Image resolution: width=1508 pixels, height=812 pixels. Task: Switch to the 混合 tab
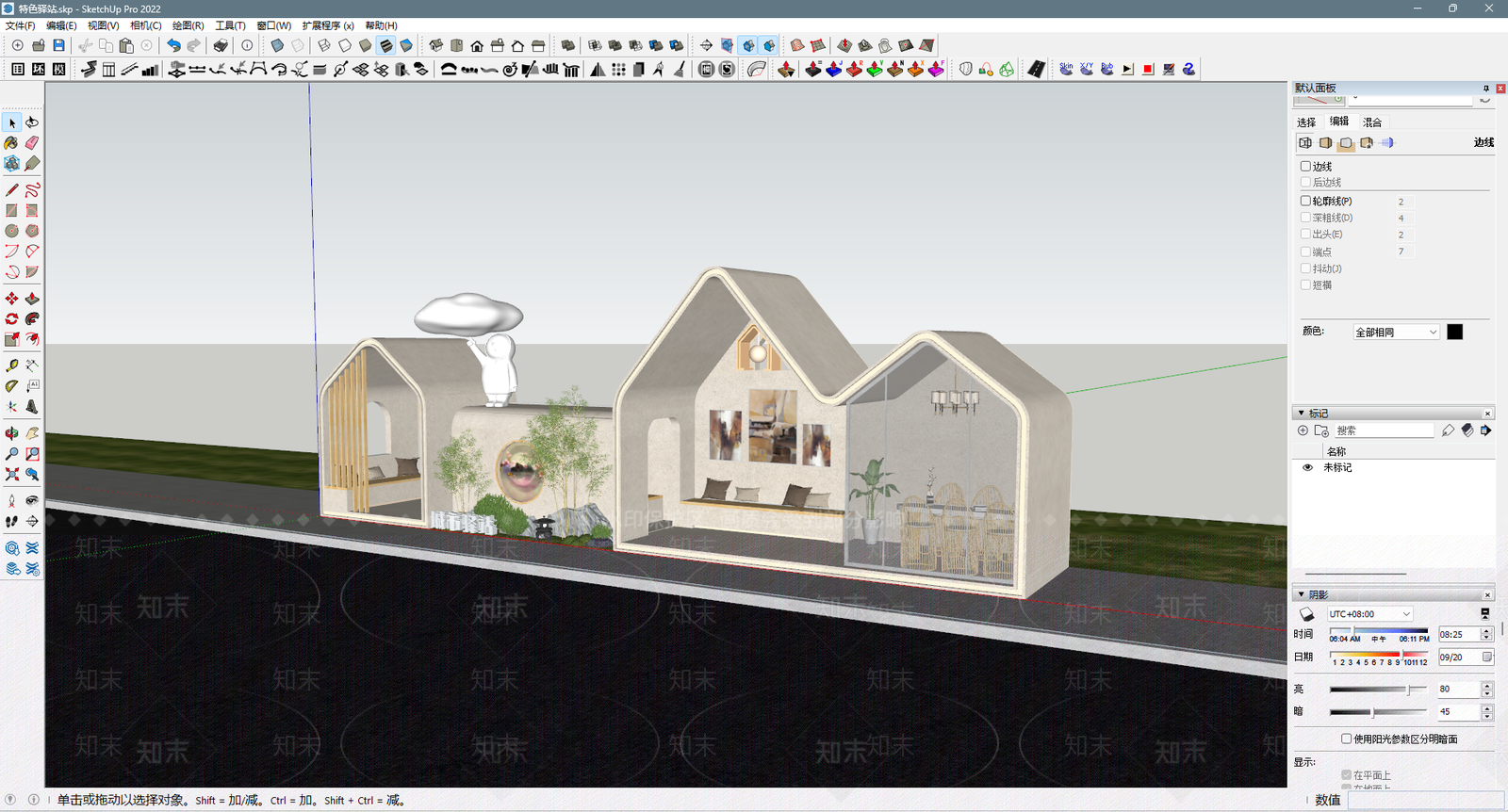(1372, 122)
